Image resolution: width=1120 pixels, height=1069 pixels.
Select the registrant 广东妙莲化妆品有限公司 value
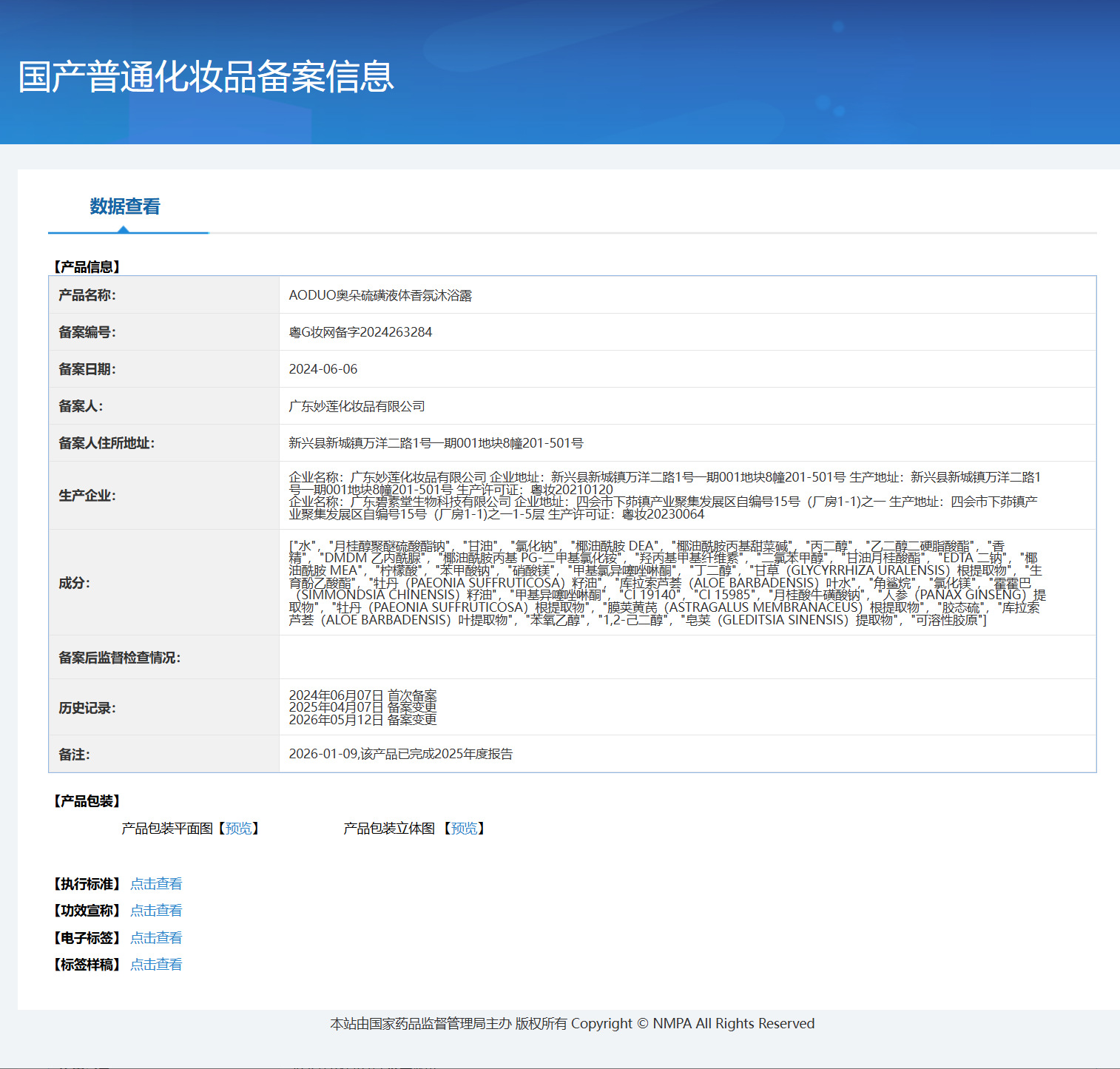(357, 406)
